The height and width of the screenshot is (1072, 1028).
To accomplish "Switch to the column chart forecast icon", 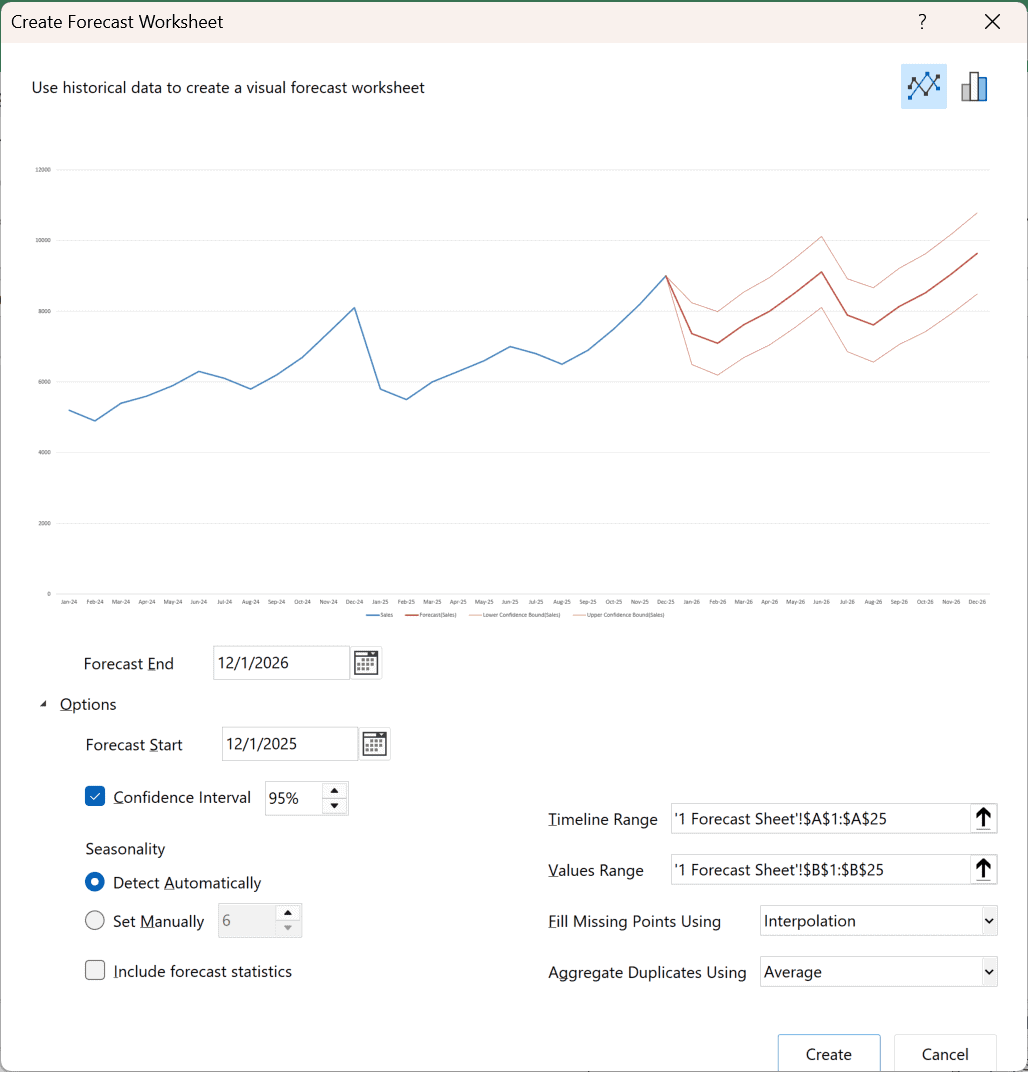I will click(x=974, y=87).
